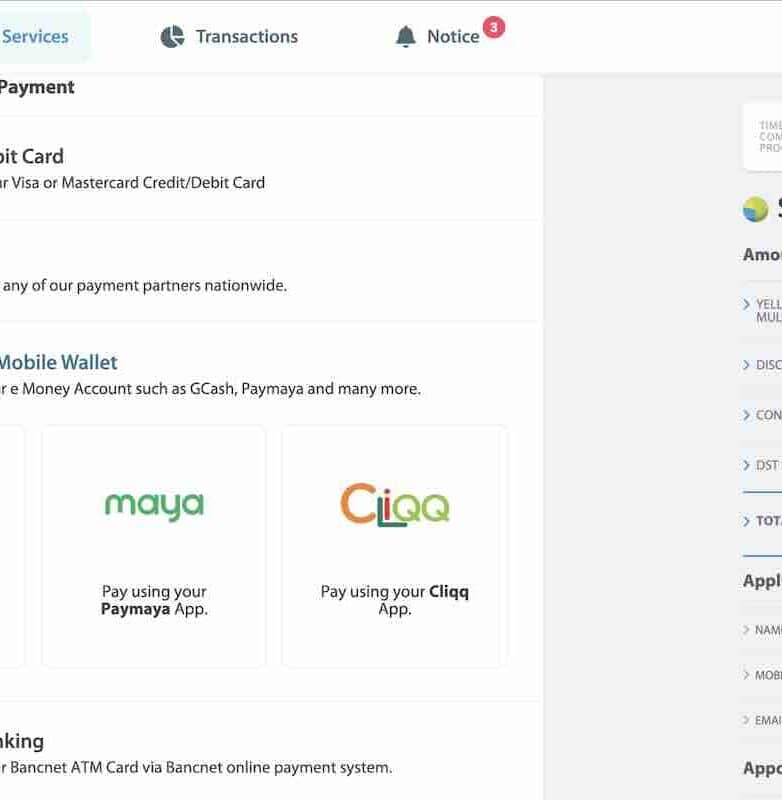Open the red notification badge showing 3
The height and width of the screenshot is (800, 782).
(x=493, y=27)
